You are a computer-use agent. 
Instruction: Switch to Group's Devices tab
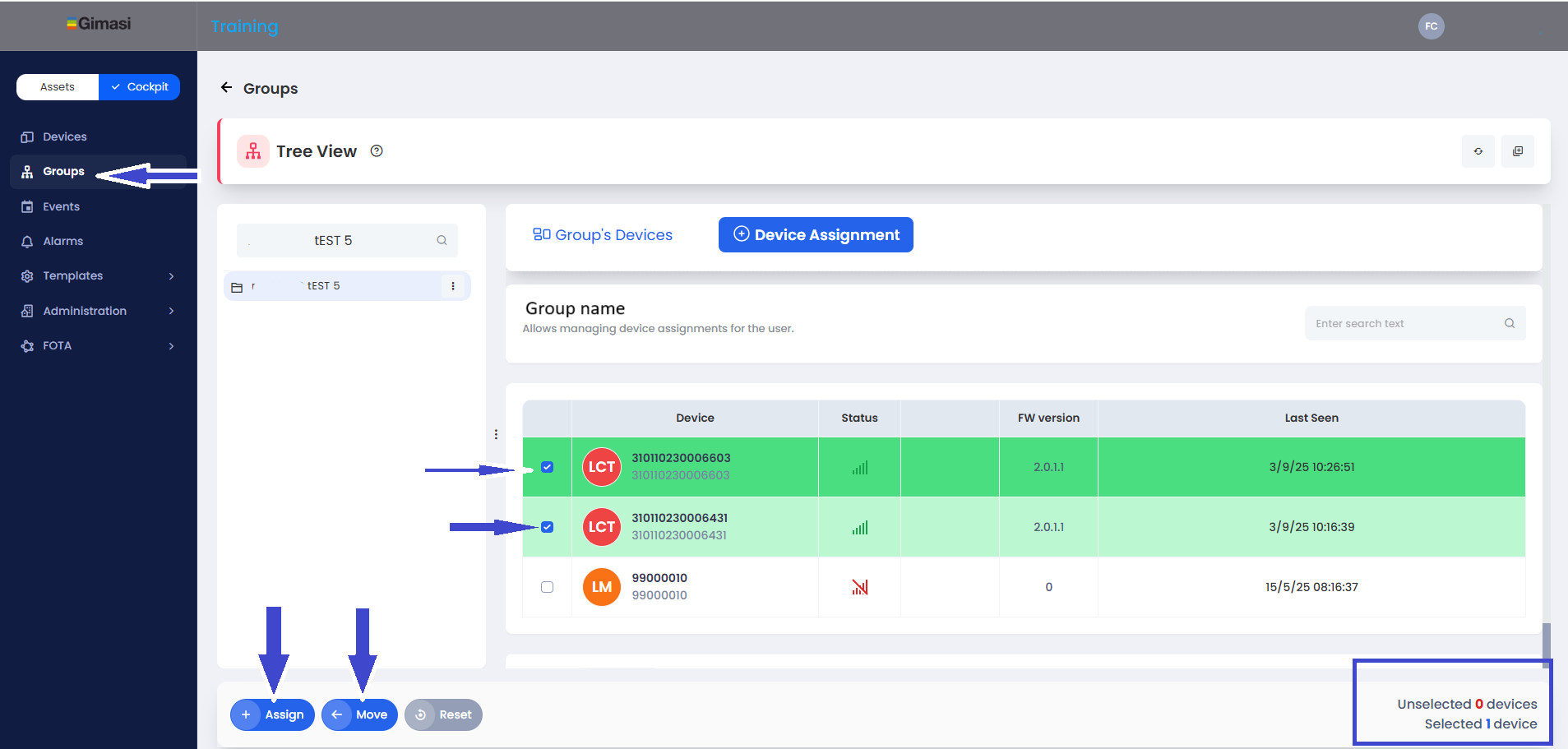[x=603, y=235]
